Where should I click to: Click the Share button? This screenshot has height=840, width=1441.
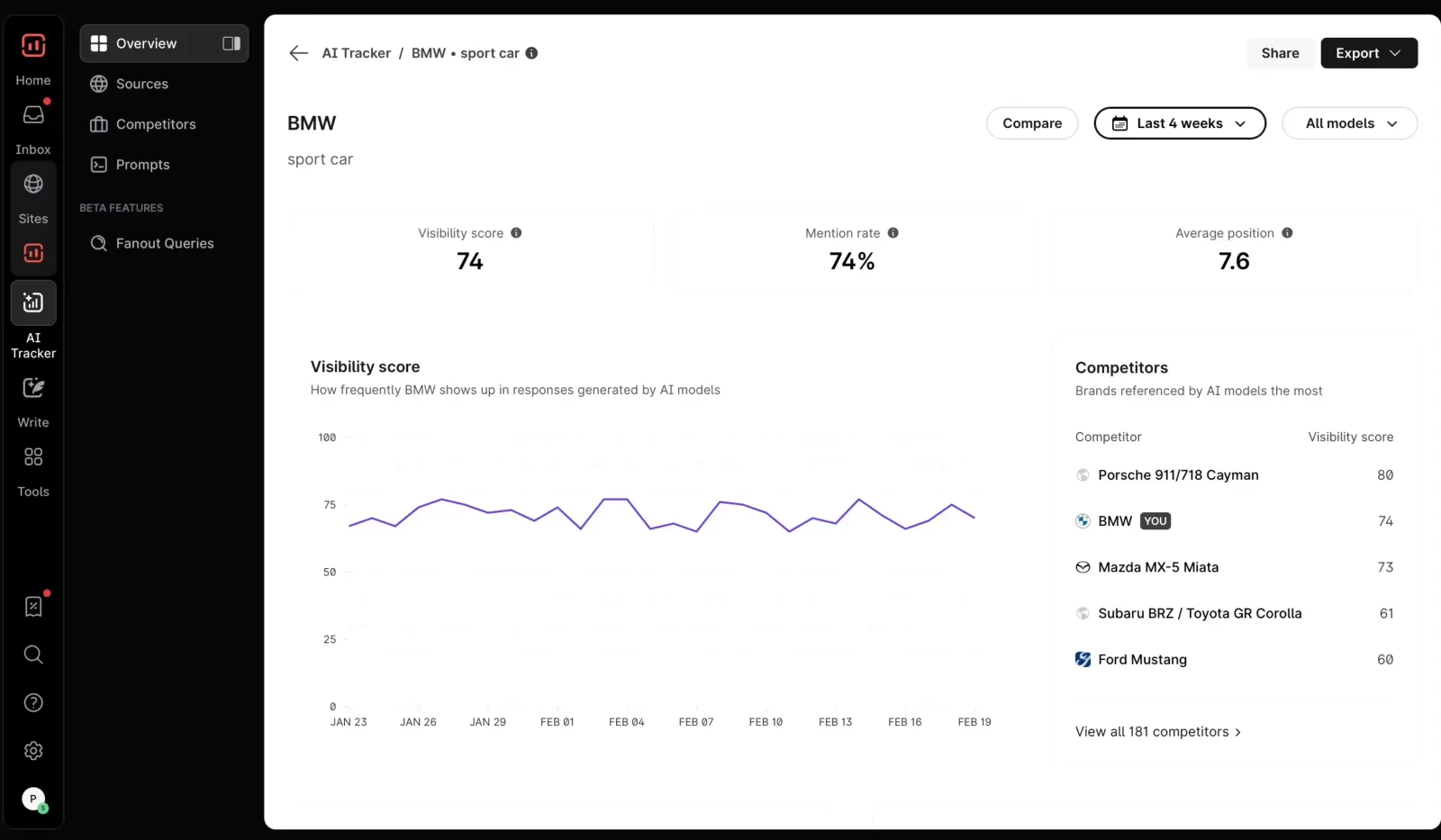[x=1280, y=53]
